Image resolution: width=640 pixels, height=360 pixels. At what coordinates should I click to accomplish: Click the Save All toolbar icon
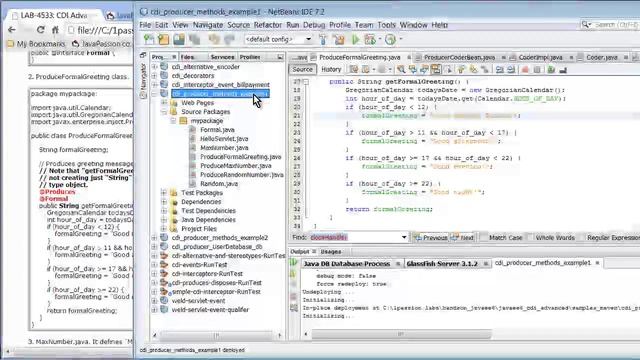pos(194,40)
